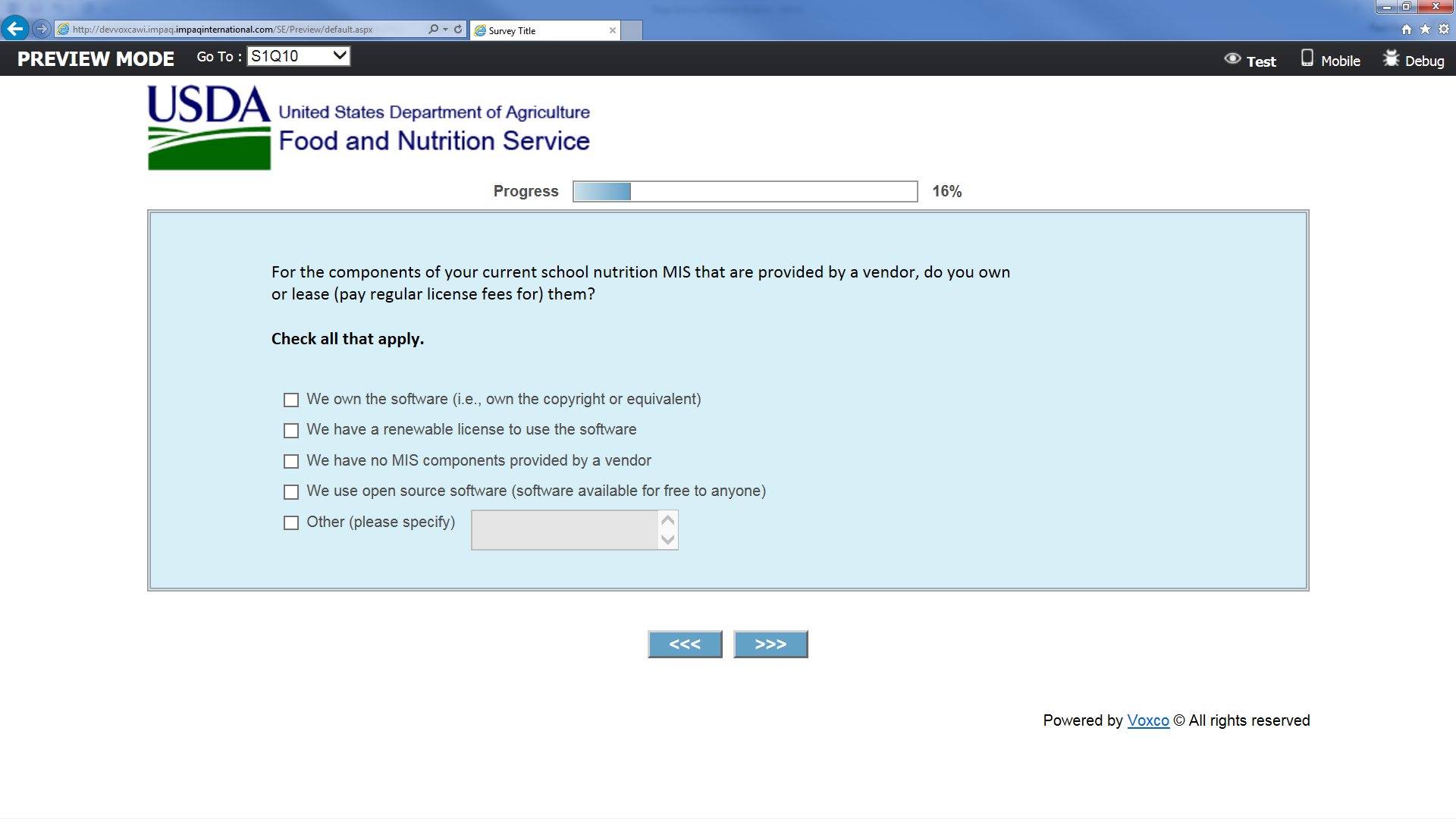Open Debug bug icon
This screenshot has height=819, width=1456.
[1390, 58]
